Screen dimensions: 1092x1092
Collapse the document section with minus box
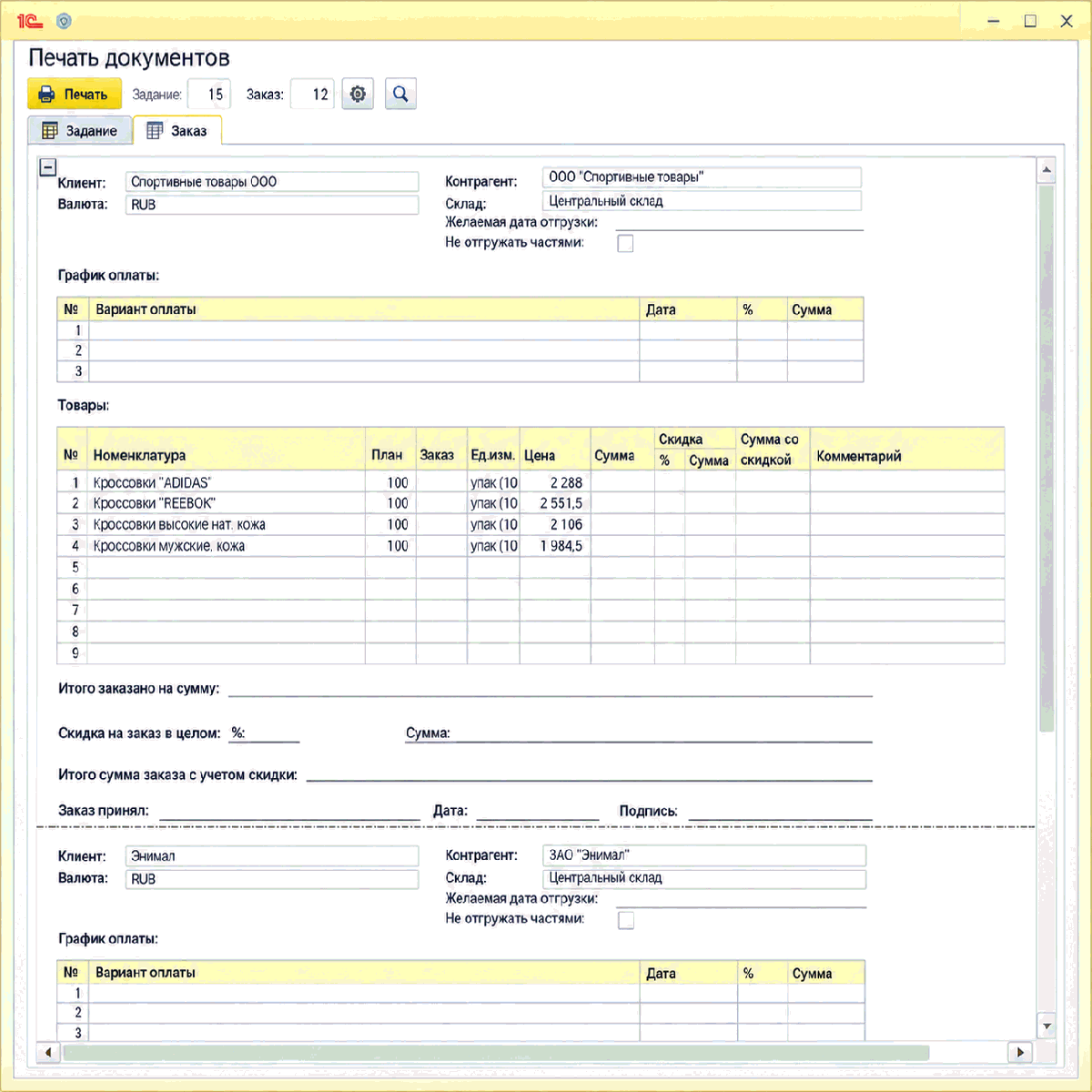(48, 167)
